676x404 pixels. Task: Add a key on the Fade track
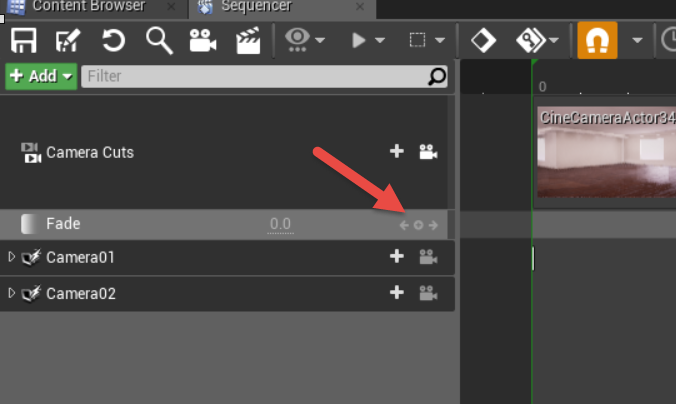click(x=418, y=225)
